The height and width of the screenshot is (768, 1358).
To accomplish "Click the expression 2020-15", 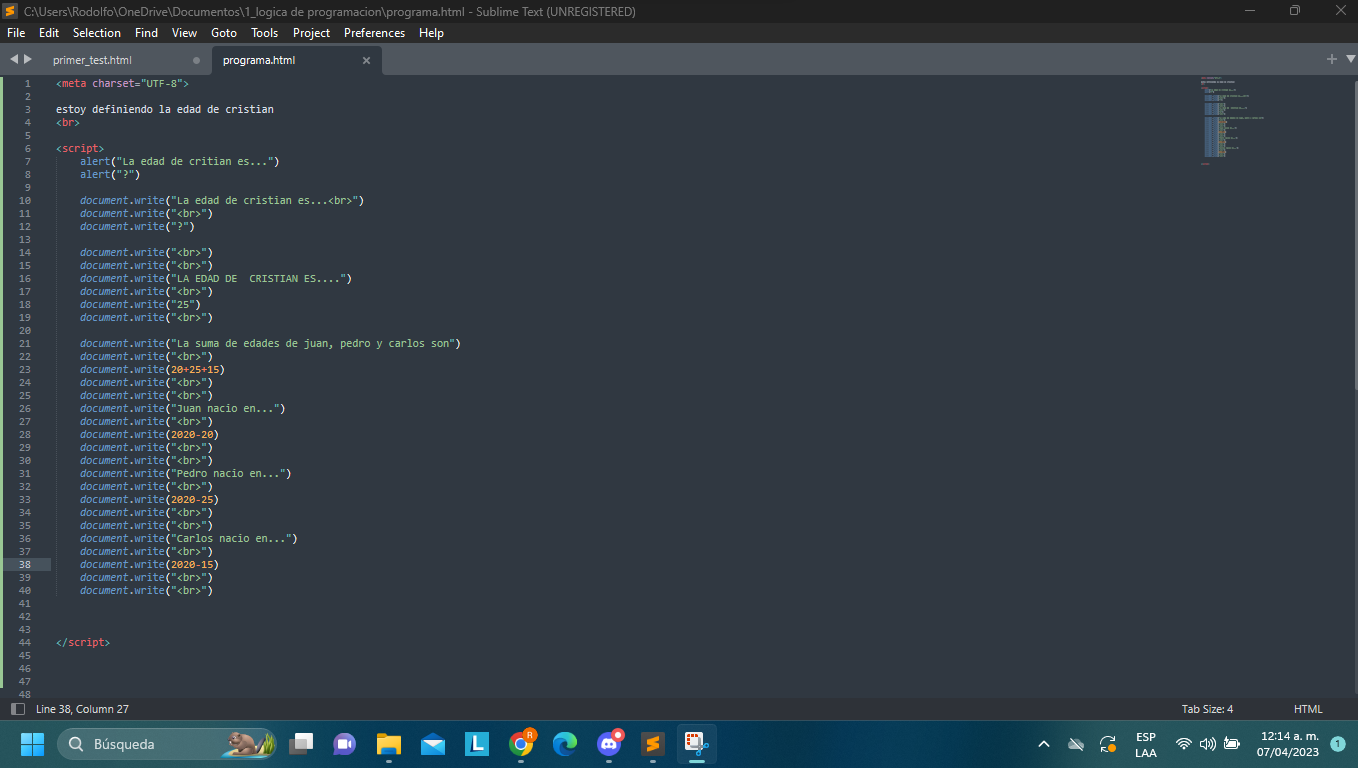I will pyautogui.click(x=192, y=564).
